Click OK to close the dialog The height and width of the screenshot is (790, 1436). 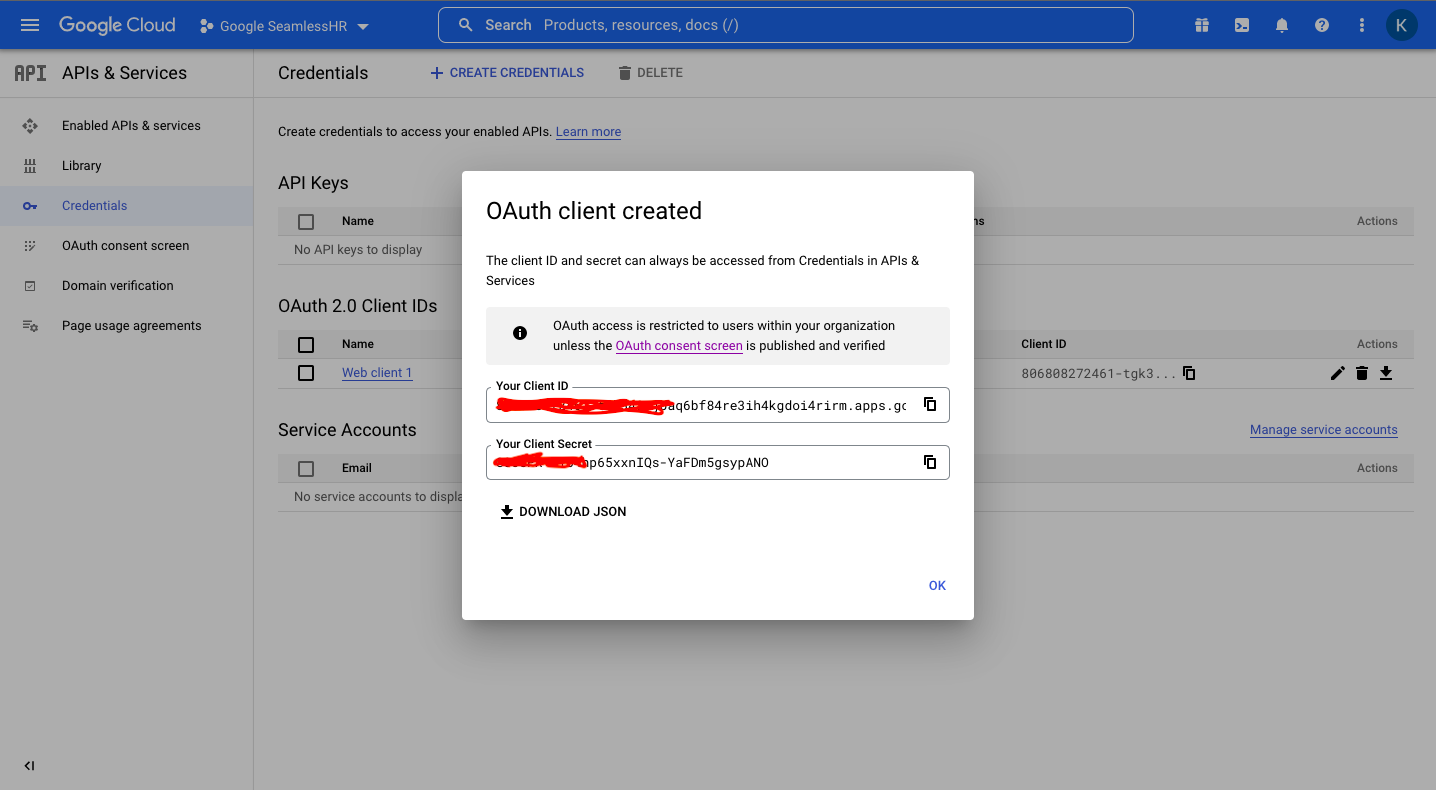(937, 586)
